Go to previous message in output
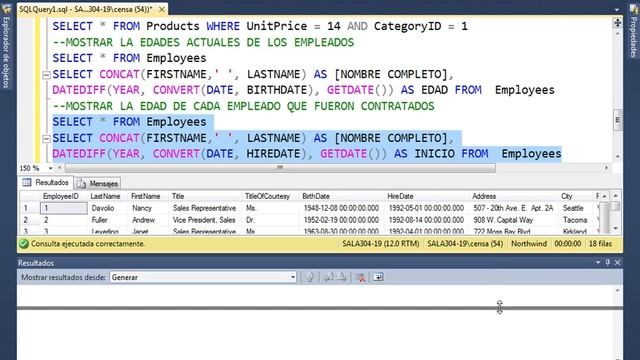Image resolution: width=640 pixels, height=360 pixels. click(x=328, y=277)
